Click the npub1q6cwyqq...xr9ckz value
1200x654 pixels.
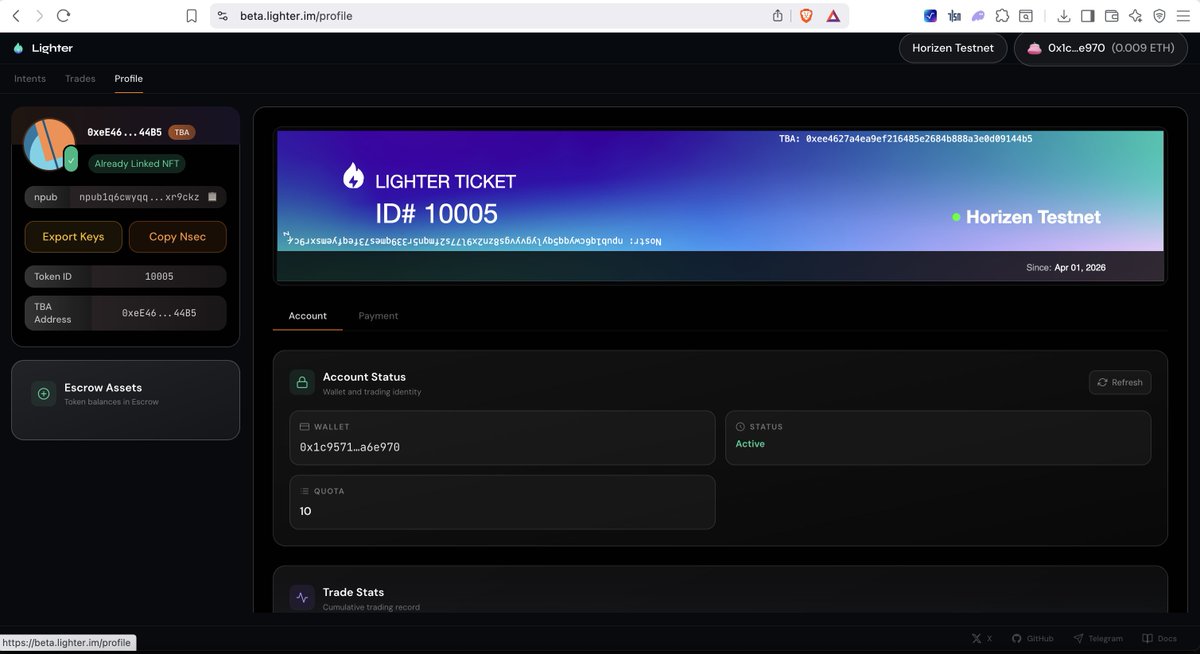click(x=139, y=197)
